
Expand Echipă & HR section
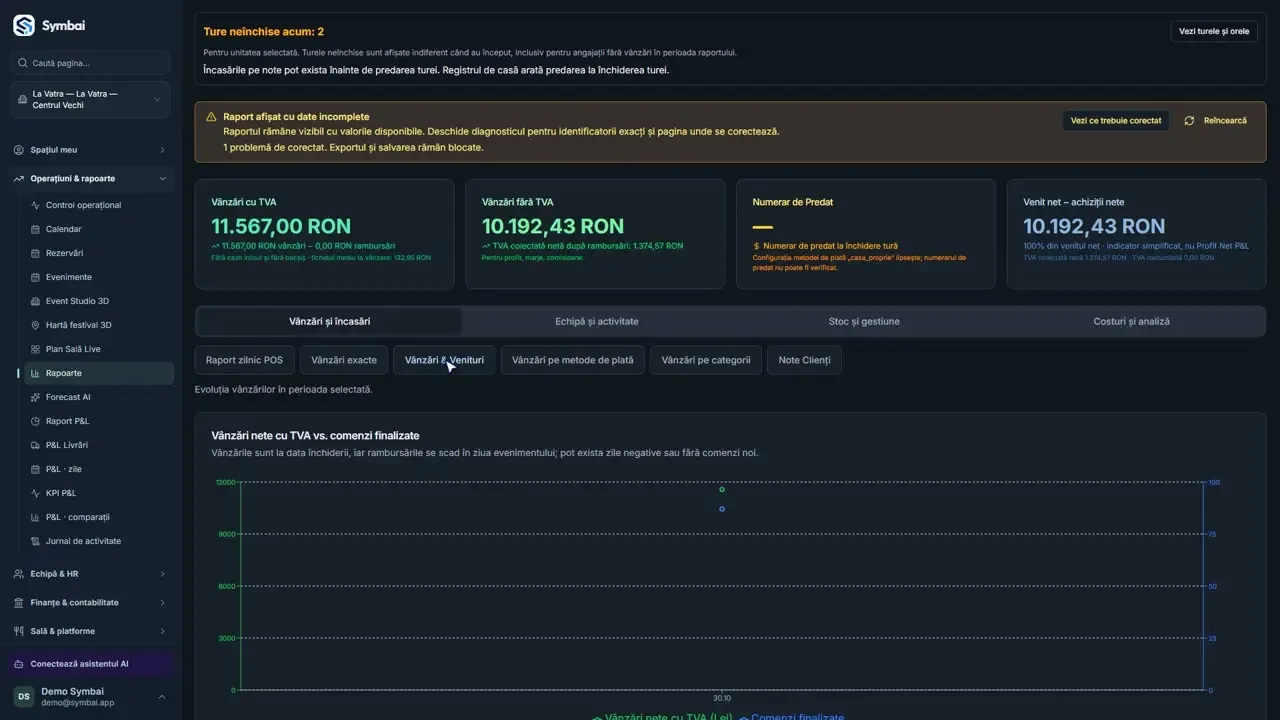pyautogui.click(x=90, y=574)
